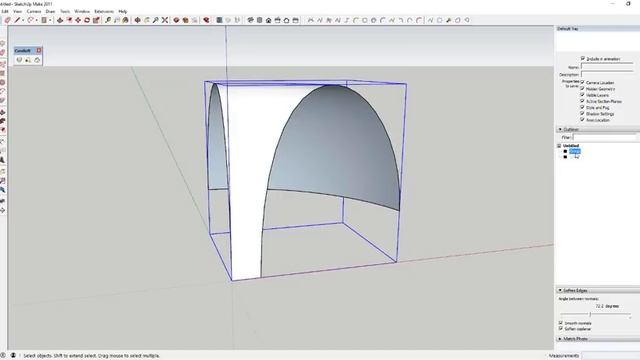
Task: Uncheck Camera Location property
Action: click(582, 82)
